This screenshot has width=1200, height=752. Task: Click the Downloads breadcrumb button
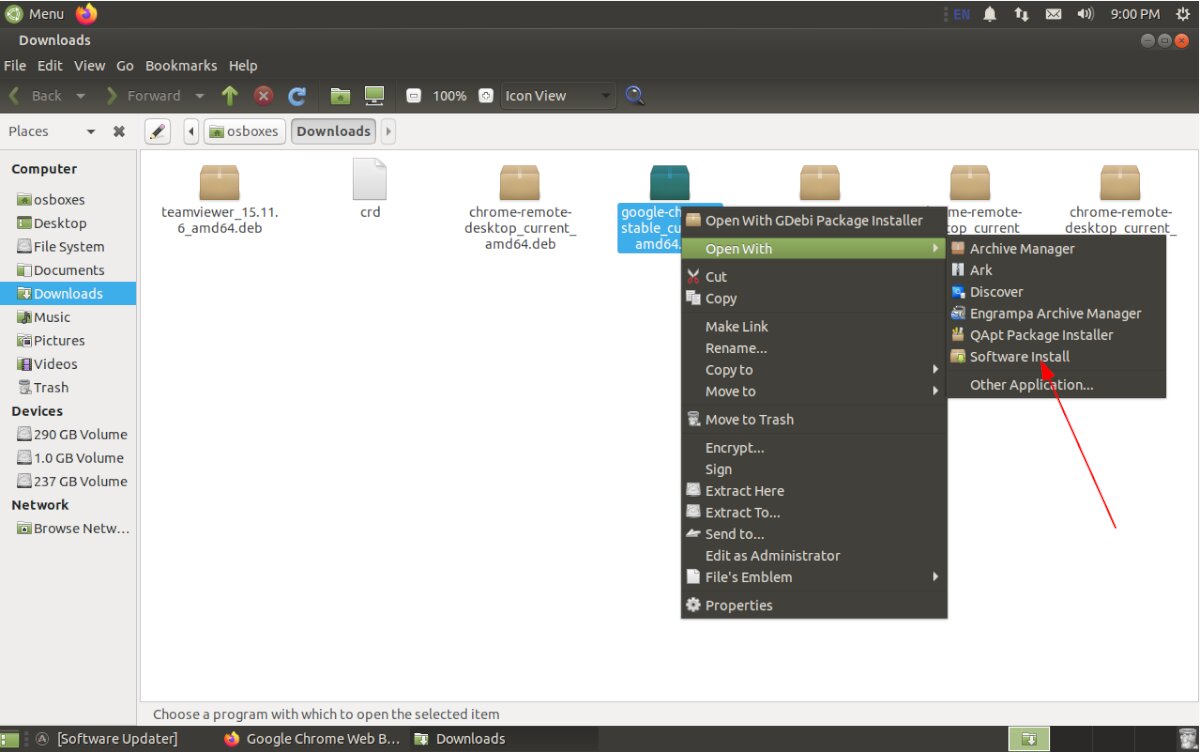click(333, 130)
